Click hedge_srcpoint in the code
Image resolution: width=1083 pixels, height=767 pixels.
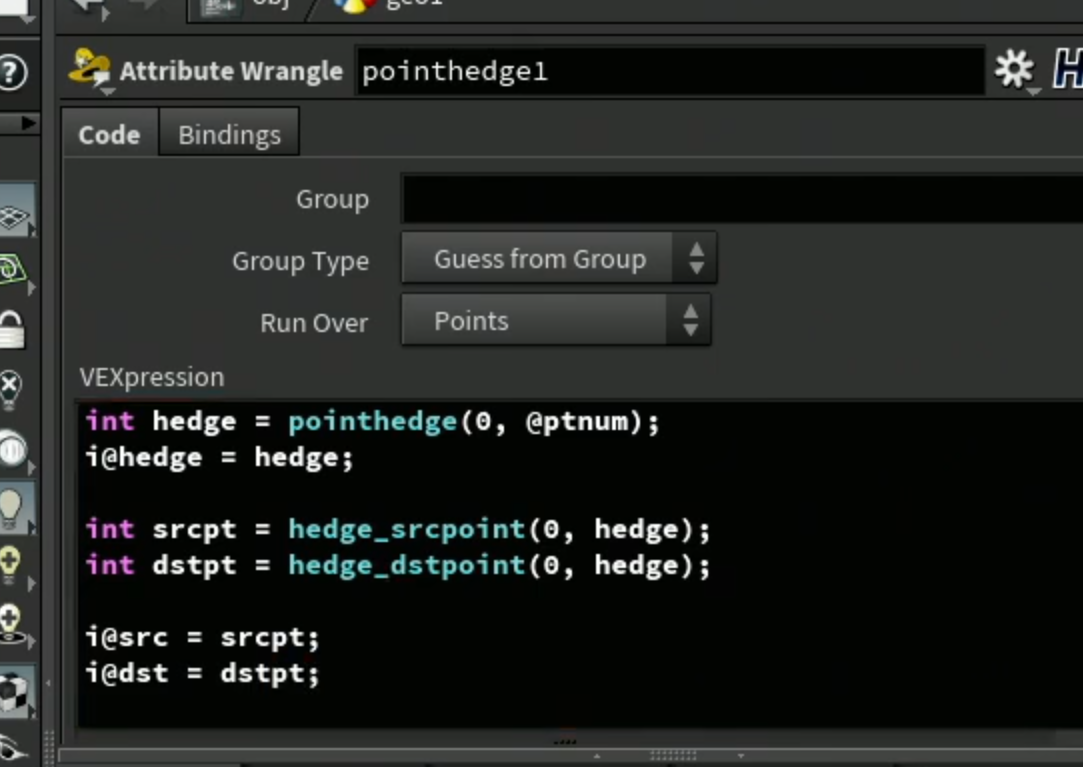coord(407,529)
